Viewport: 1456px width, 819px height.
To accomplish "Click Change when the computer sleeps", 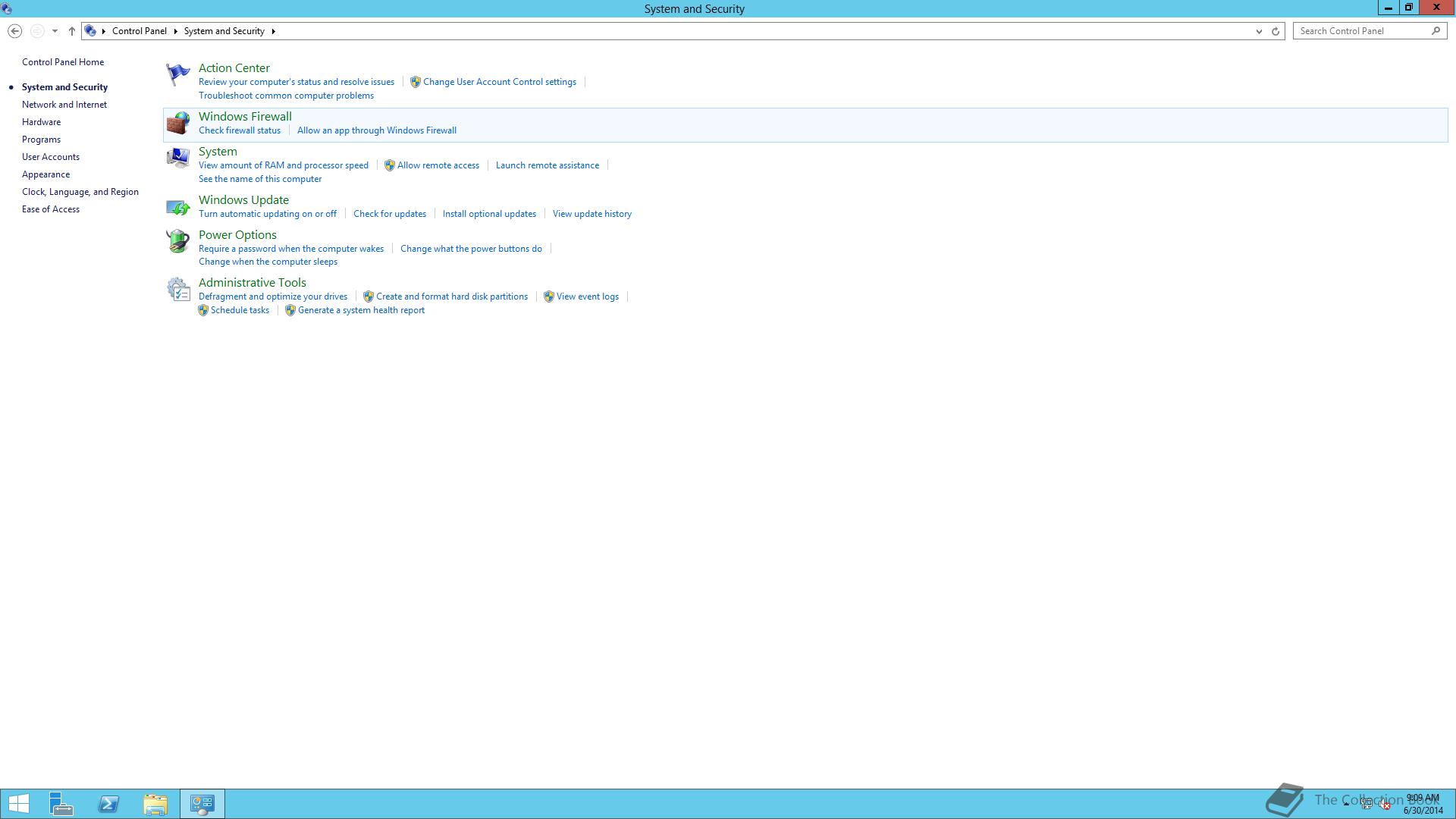I will (x=268, y=262).
